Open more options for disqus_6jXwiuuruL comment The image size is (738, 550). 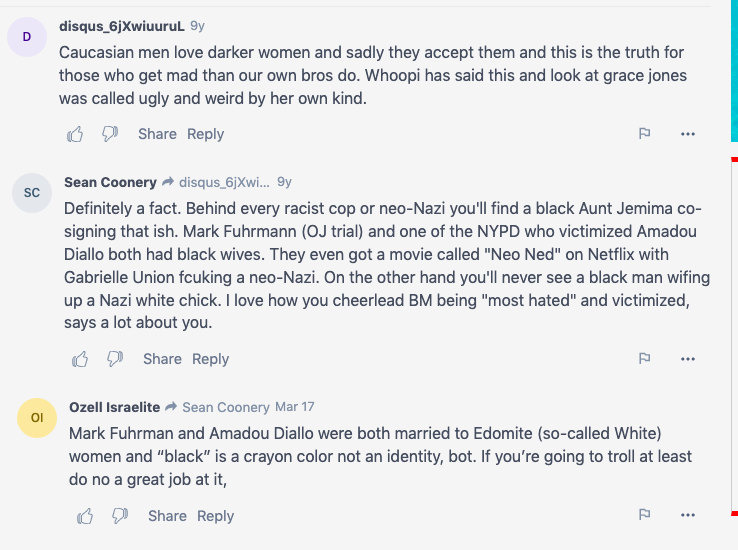[688, 134]
